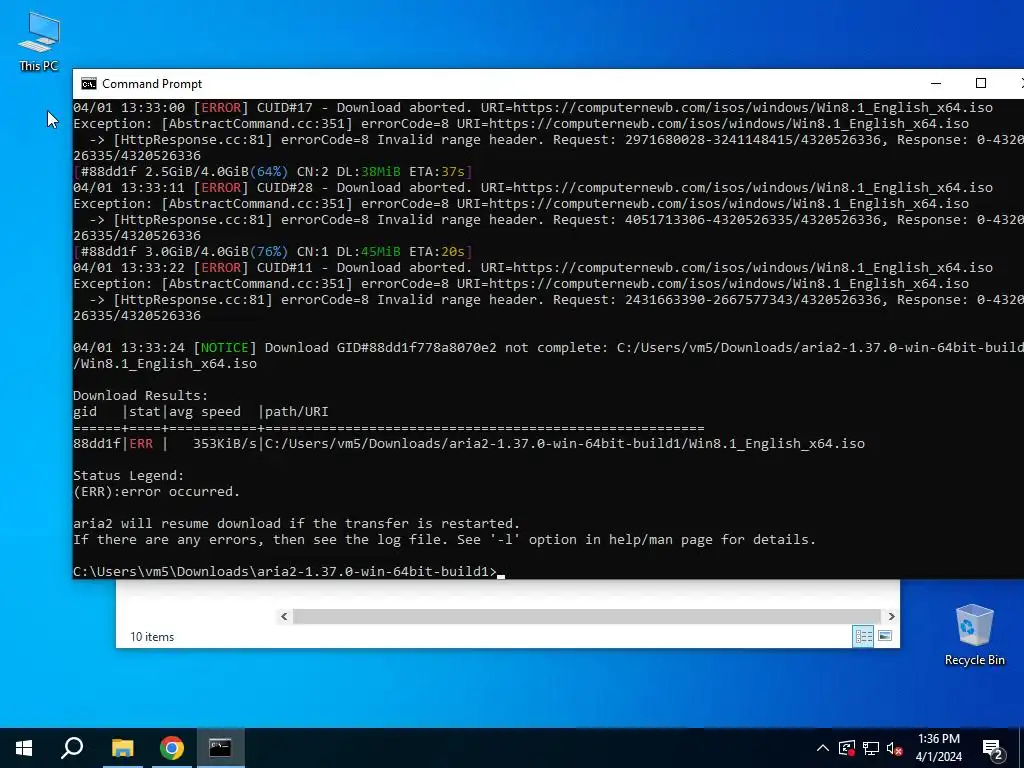Click left arrow of Explorer horizontal scrollbar
The image size is (1024, 768).
click(x=284, y=616)
